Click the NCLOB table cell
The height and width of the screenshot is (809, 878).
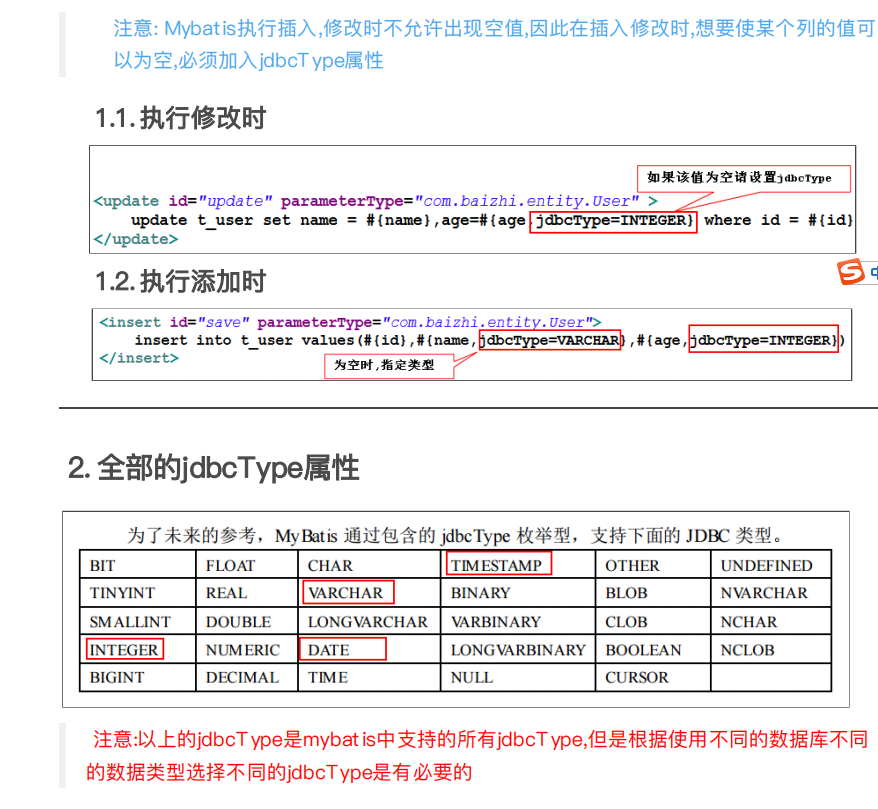tap(771, 649)
